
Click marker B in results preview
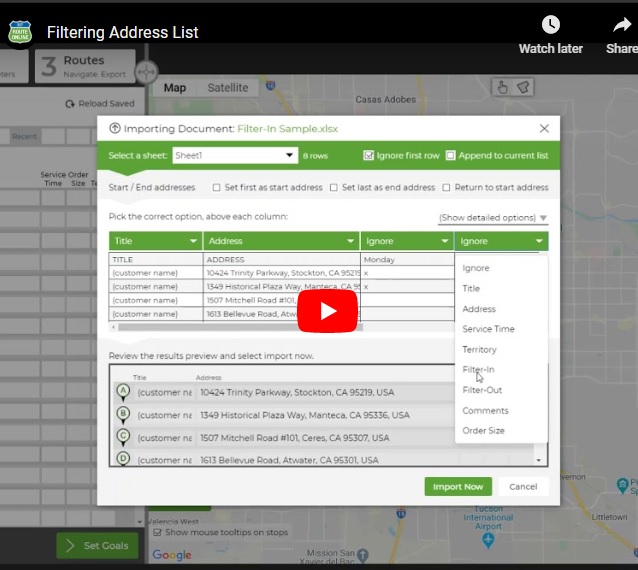pyautogui.click(x=123, y=414)
